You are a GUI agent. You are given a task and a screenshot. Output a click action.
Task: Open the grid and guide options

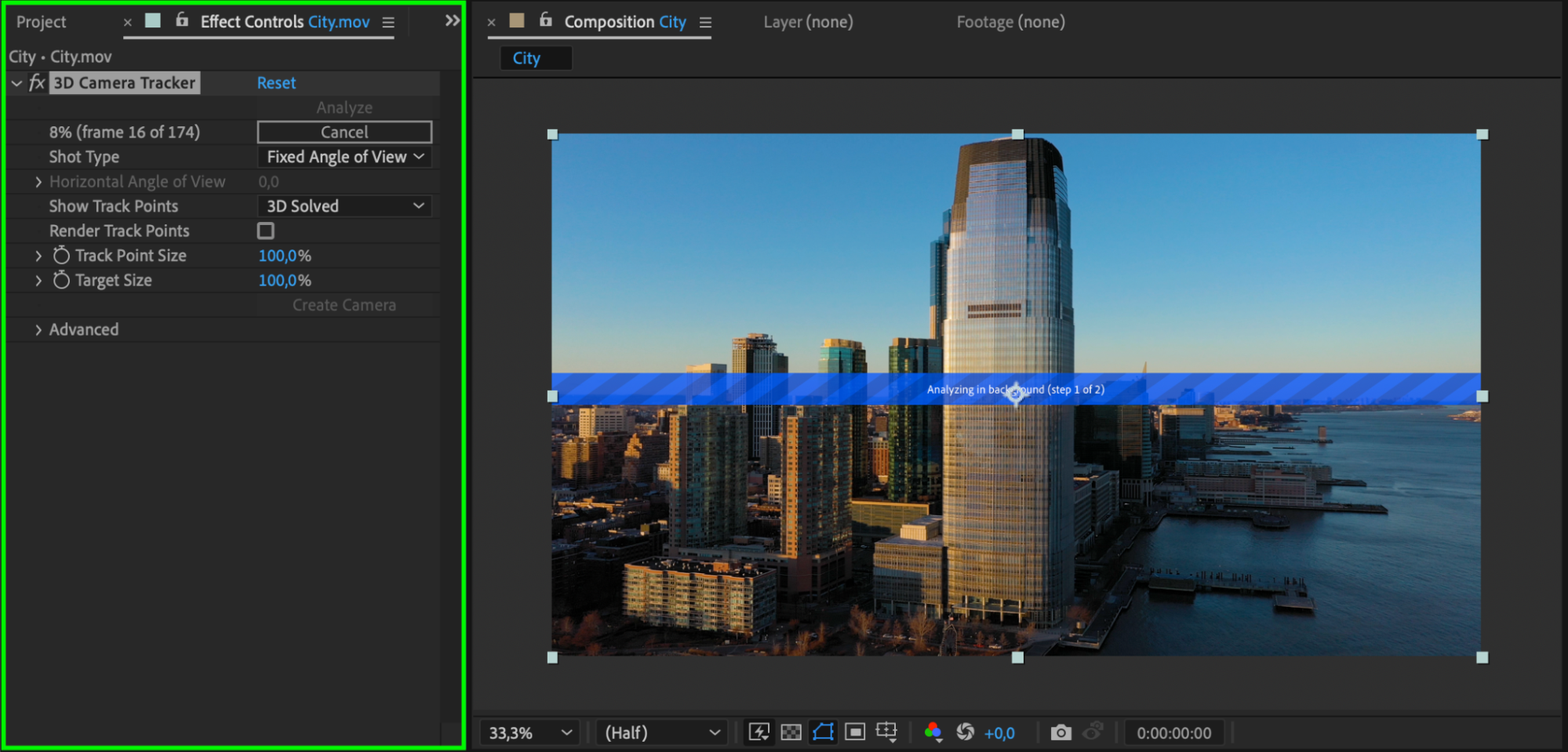(x=886, y=732)
